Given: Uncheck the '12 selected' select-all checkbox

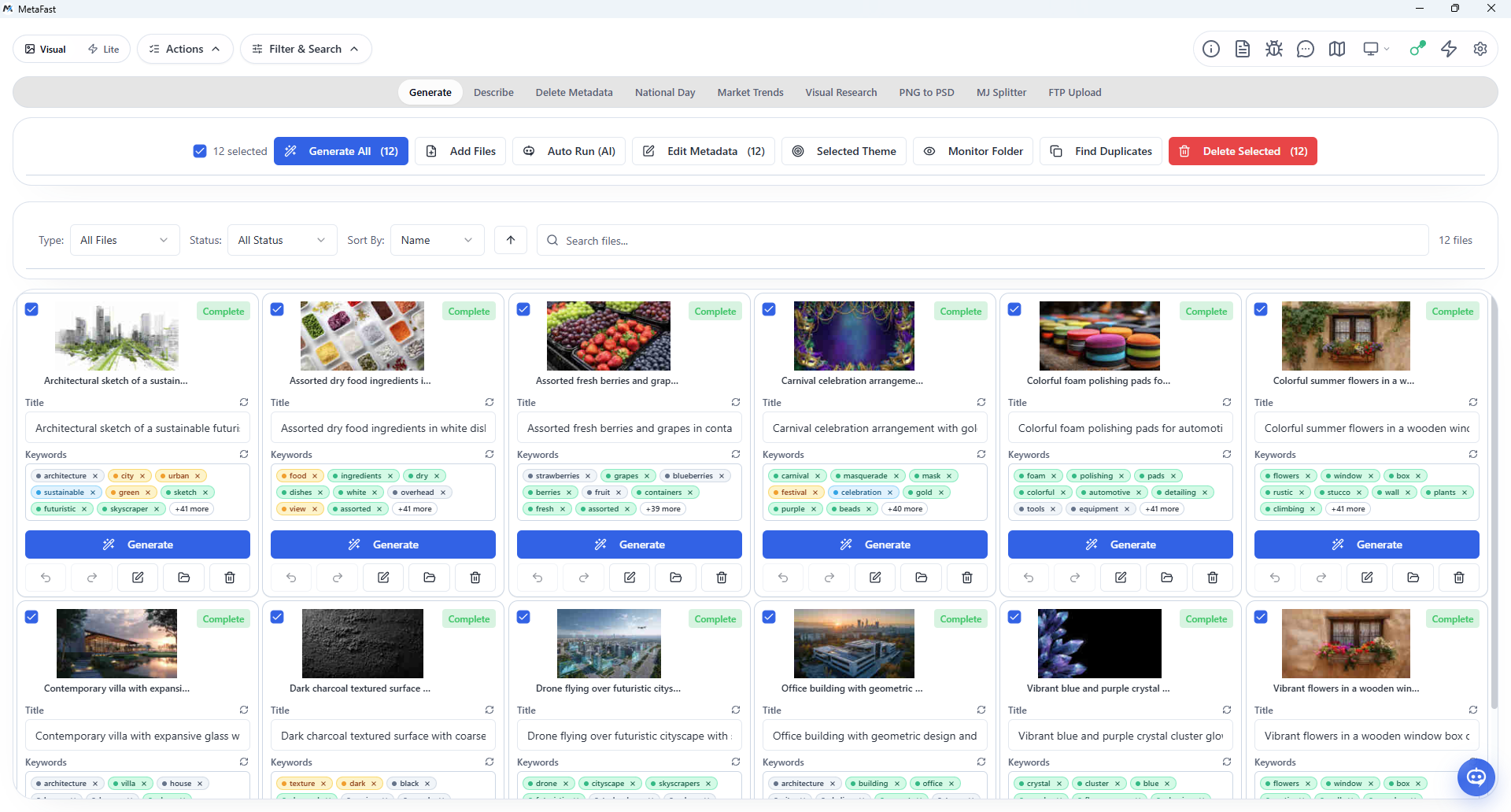Looking at the screenshot, I should coord(200,151).
